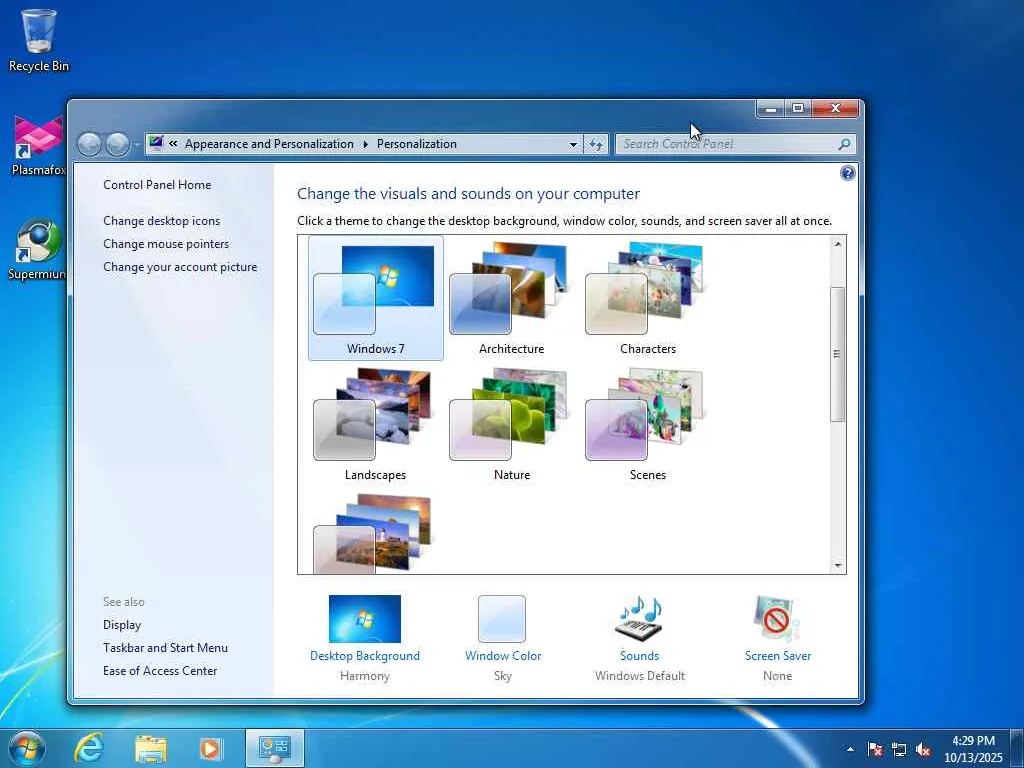Apply the Architecture theme
The height and width of the screenshot is (768, 1024).
(511, 298)
